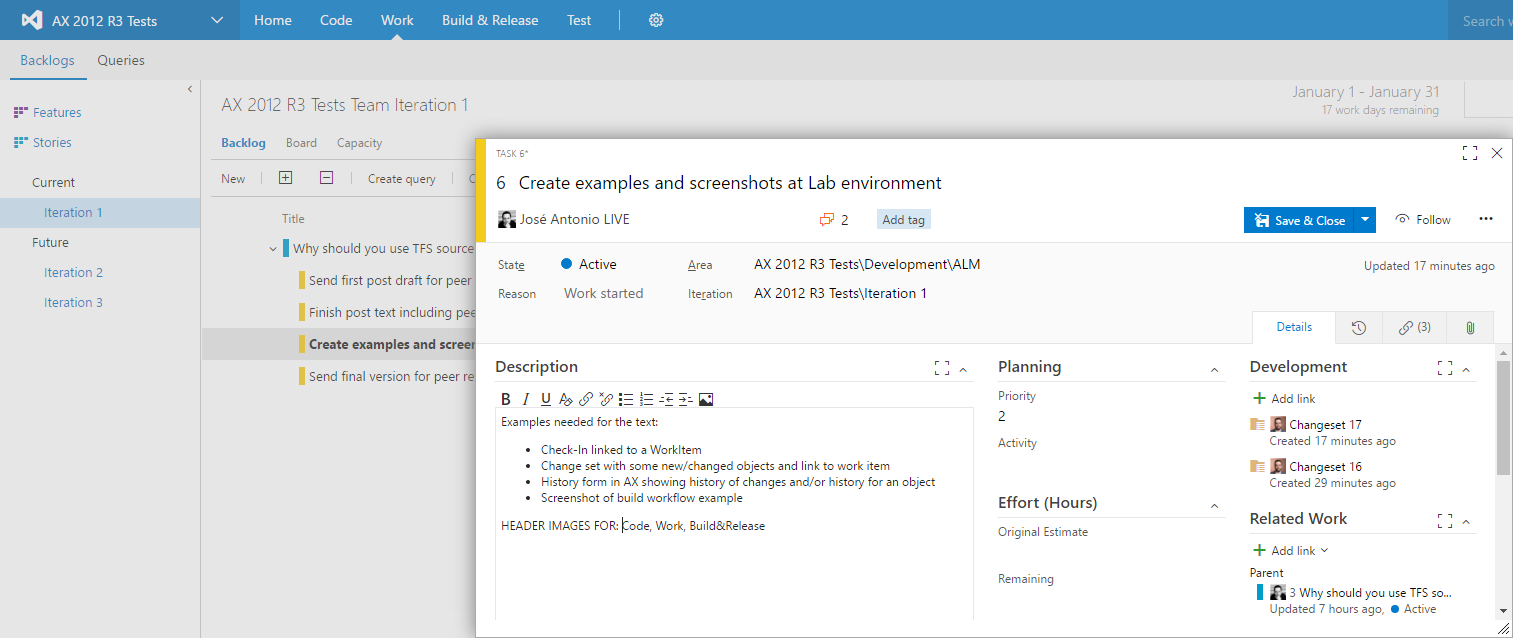This screenshot has height=638, width=1513.
Task: Switch to the Queries tab
Action: 121,60
